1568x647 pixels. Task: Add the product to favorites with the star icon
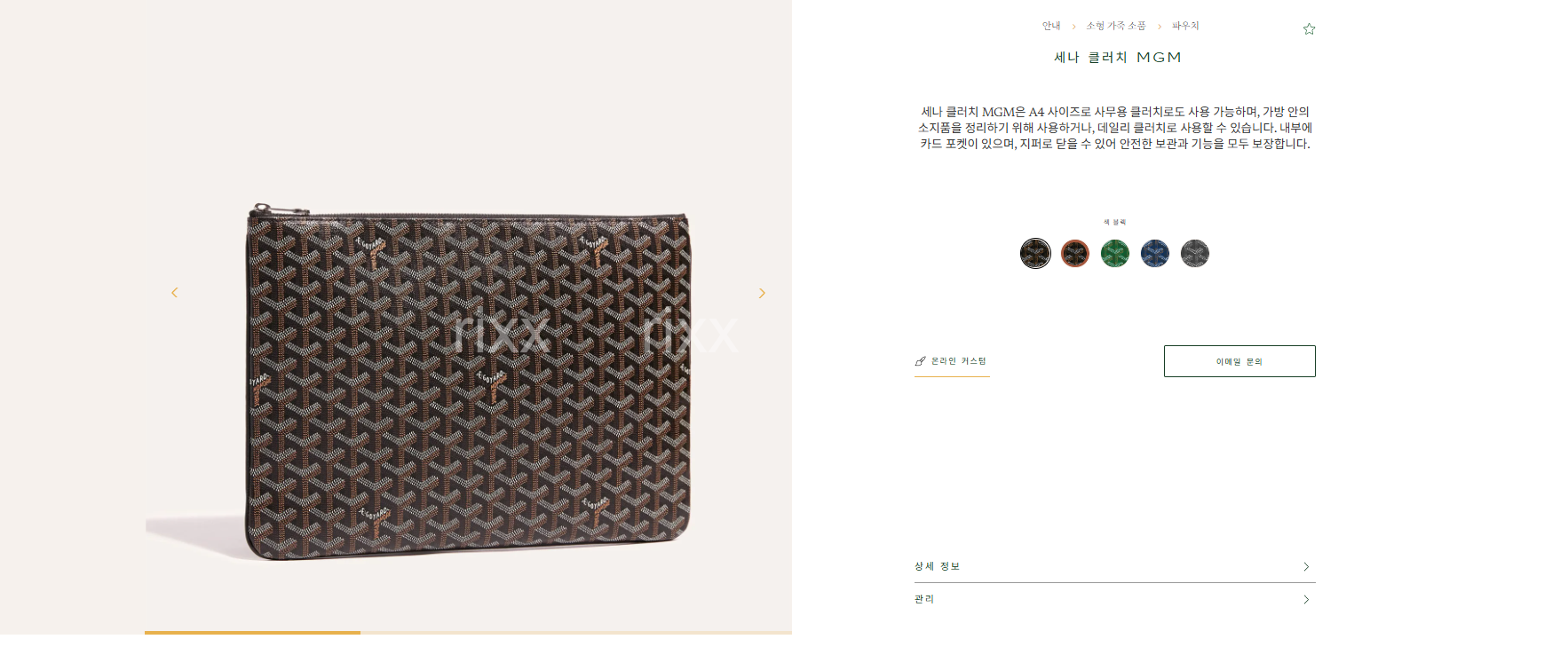(x=1309, y=29)
